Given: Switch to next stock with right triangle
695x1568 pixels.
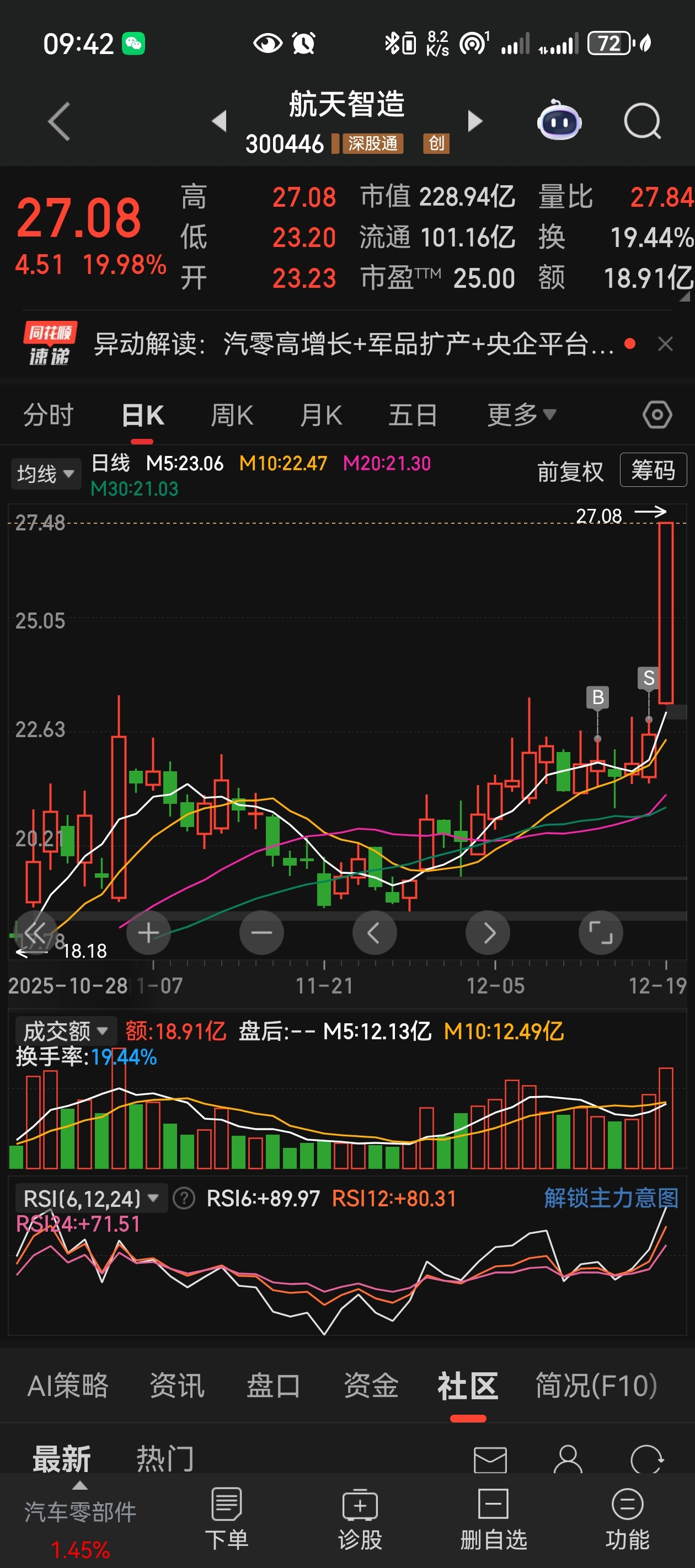Looking at the screenshot, I should click(475, 121).
